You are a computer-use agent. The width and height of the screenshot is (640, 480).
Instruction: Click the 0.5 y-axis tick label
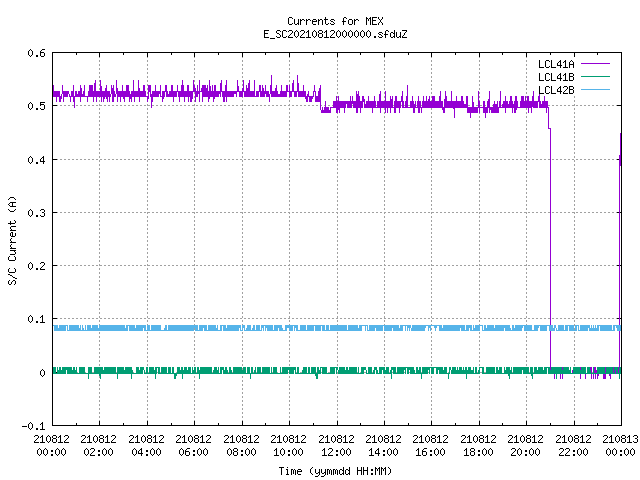tap(36, 106)
